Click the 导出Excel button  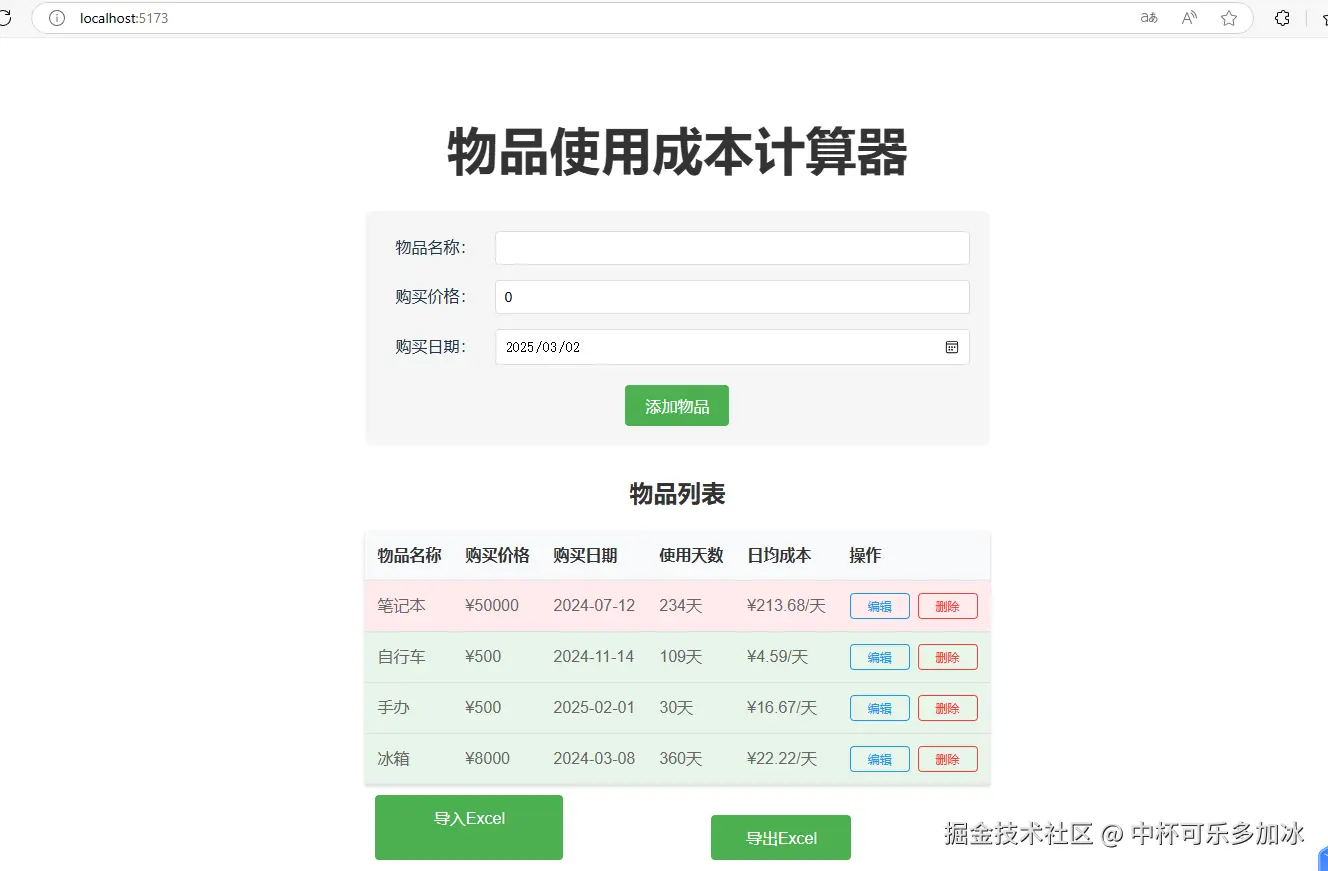[x=781, y=838]
